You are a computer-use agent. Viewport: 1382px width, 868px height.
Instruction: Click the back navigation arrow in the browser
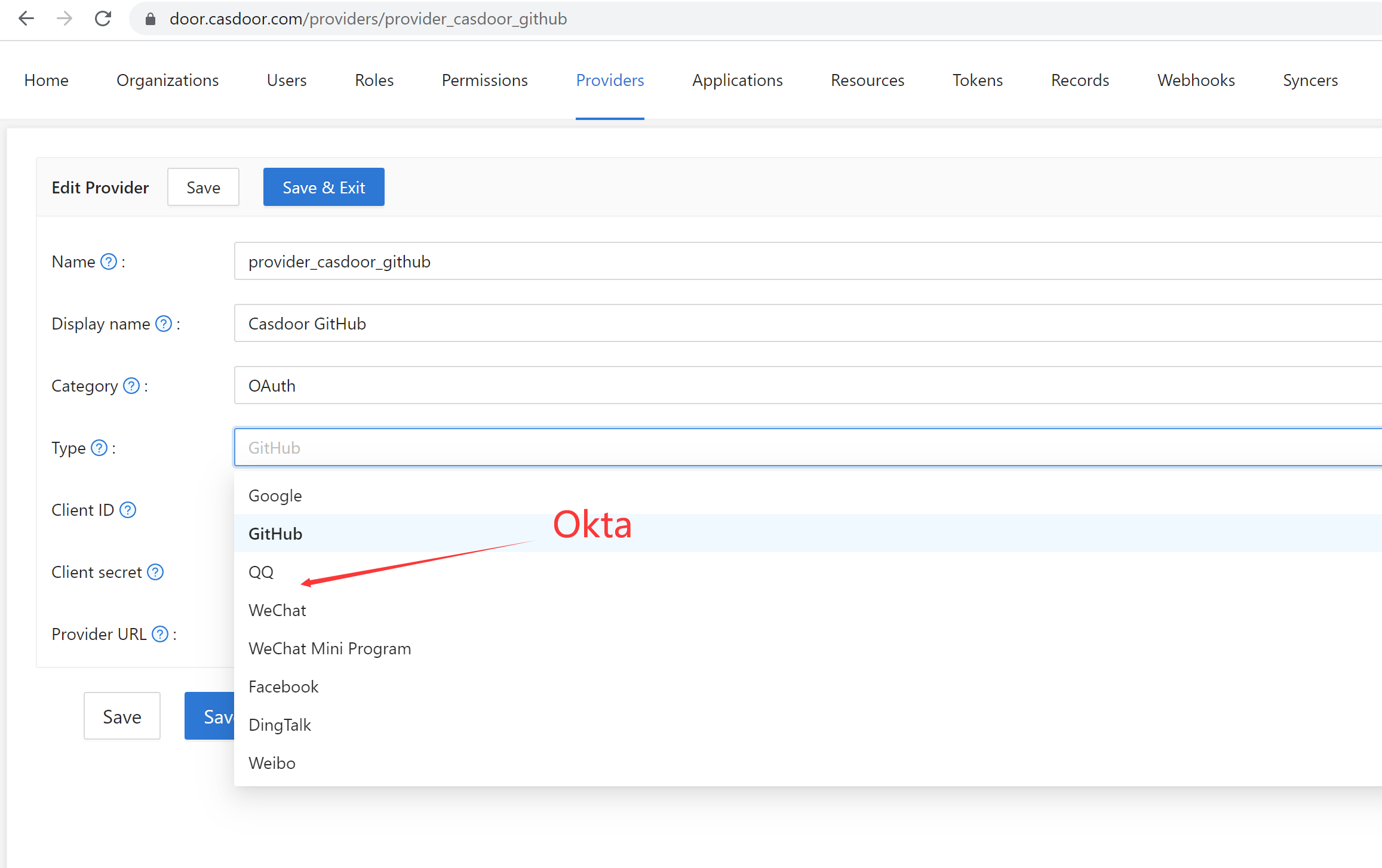(x=26, y=19)
